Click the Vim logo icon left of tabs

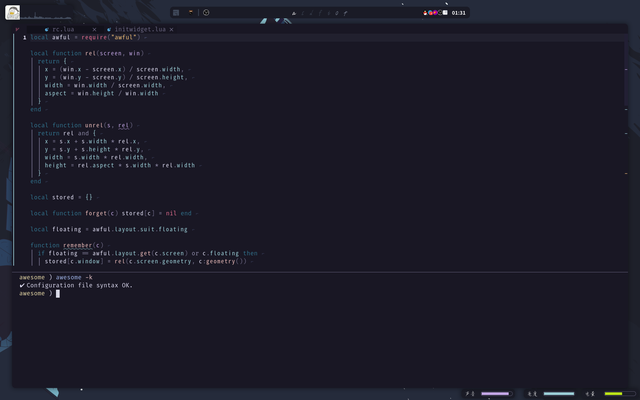pyautogui.click(x=17, y=29)
